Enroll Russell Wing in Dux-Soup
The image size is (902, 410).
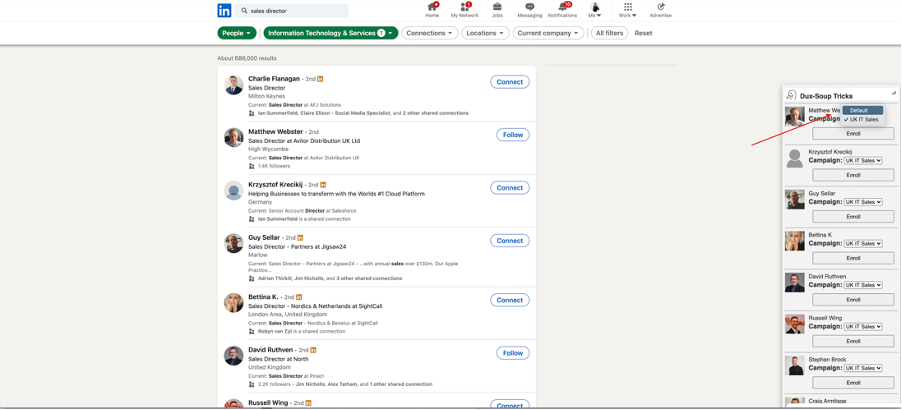[x=853, y=341]
